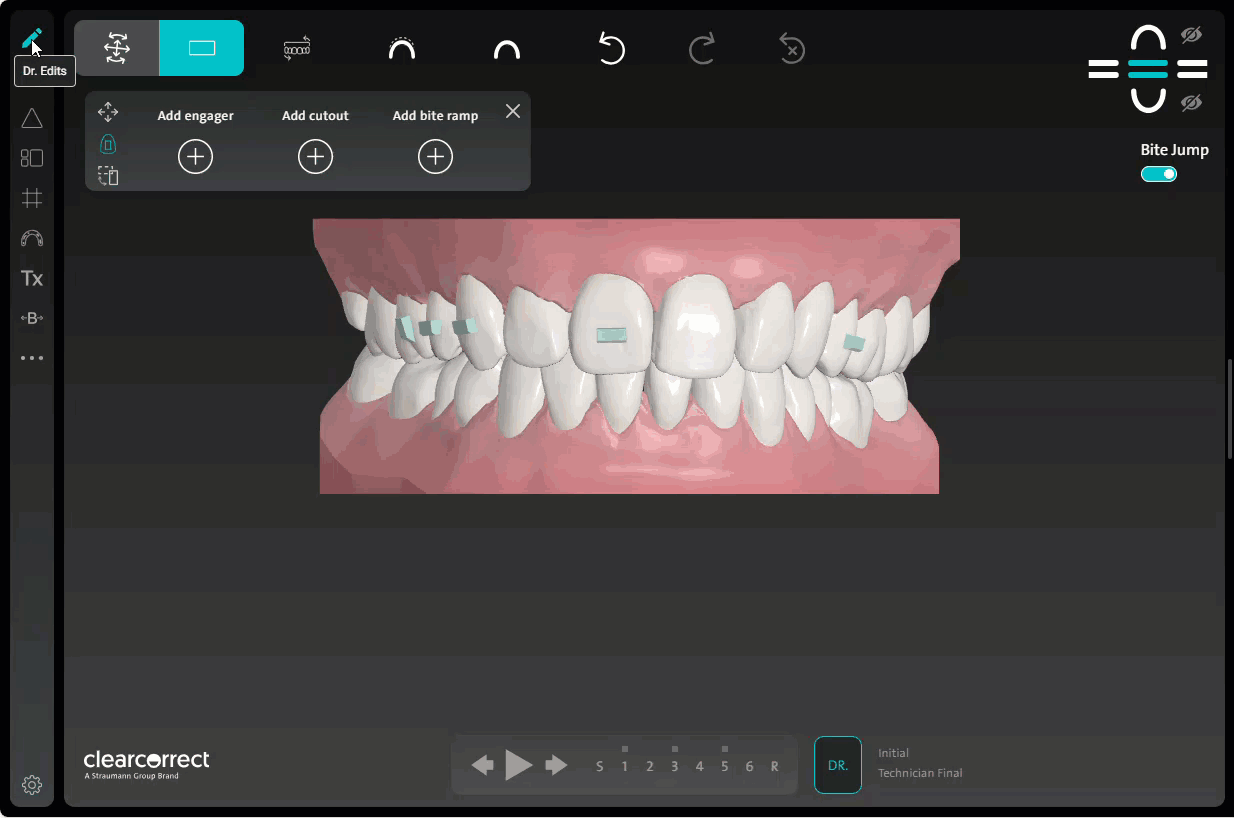Select the grid overlay tool in sidebar
Screen dimensions: 1234x818
click(x=31, y=198)
